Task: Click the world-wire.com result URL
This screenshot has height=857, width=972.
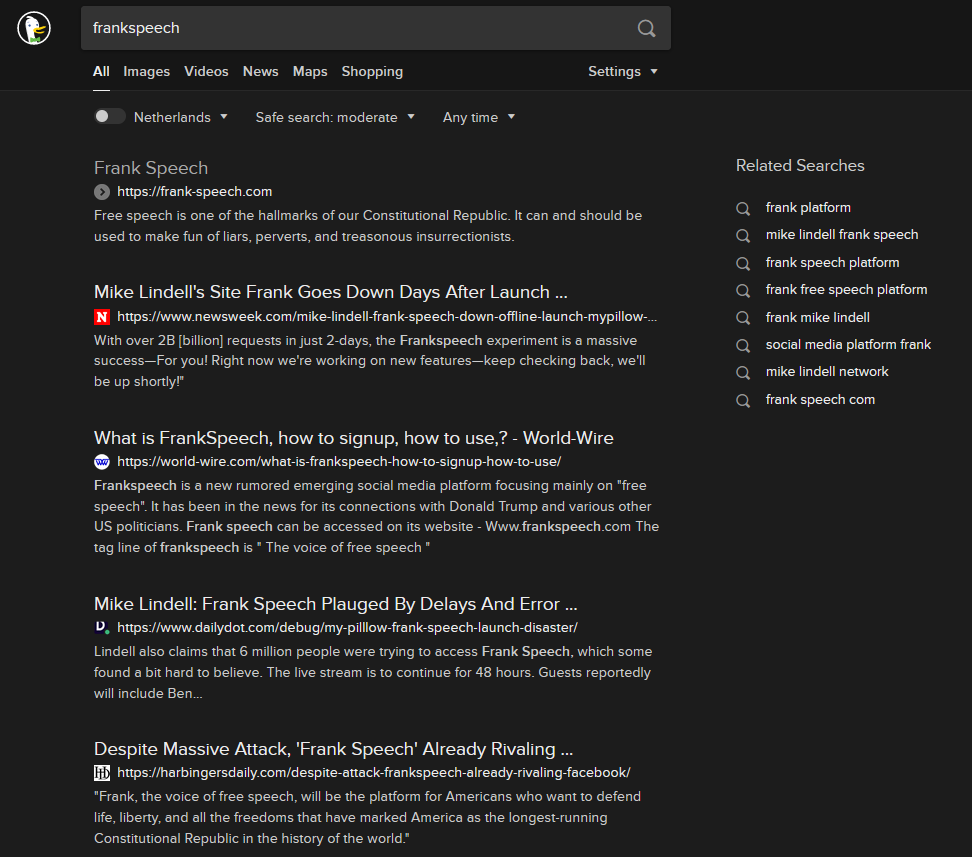Action: pos(339,461)
